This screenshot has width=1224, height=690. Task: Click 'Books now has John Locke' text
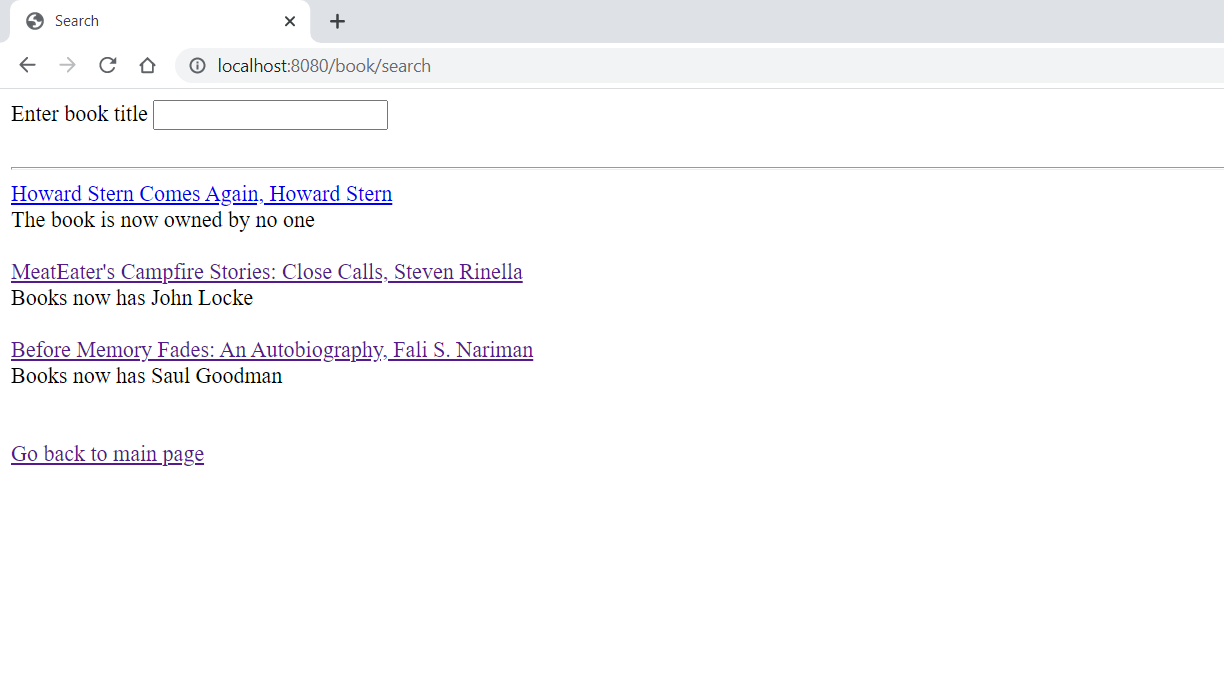pyautogui.click(x=132, y=298)
